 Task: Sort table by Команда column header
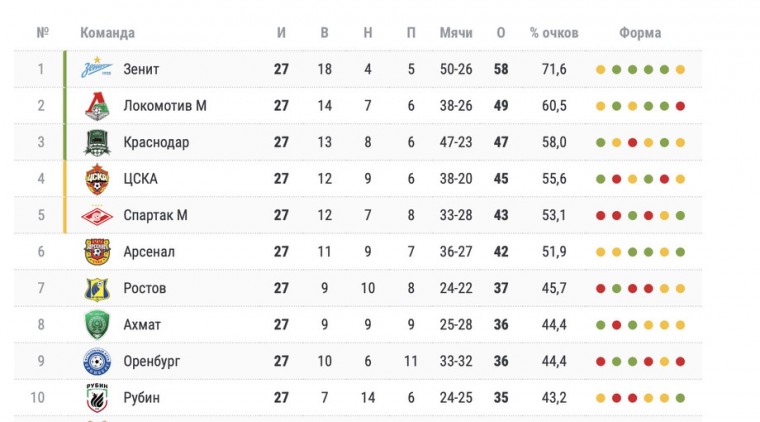point(108,33)
